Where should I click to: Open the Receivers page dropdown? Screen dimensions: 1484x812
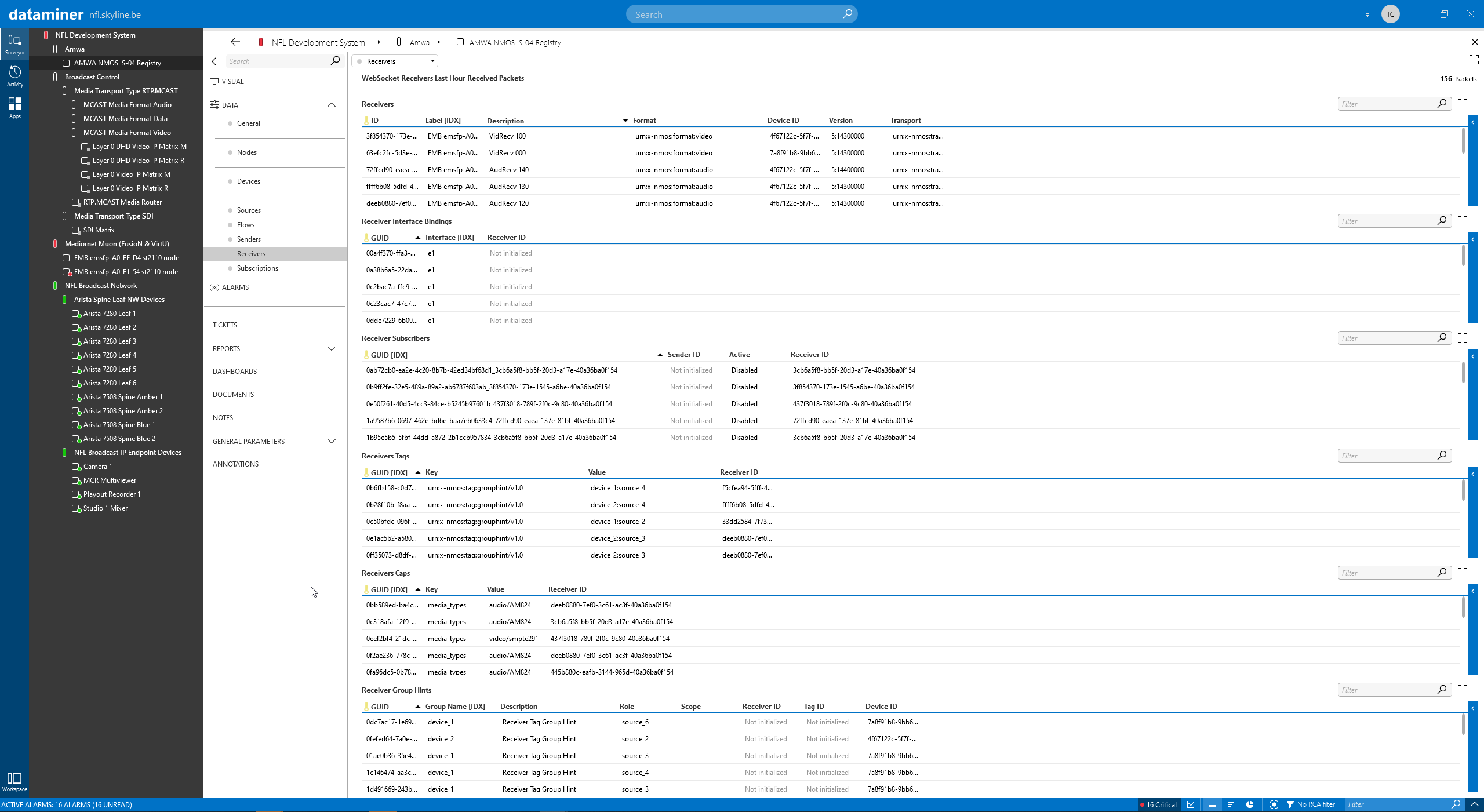[395, 61]
